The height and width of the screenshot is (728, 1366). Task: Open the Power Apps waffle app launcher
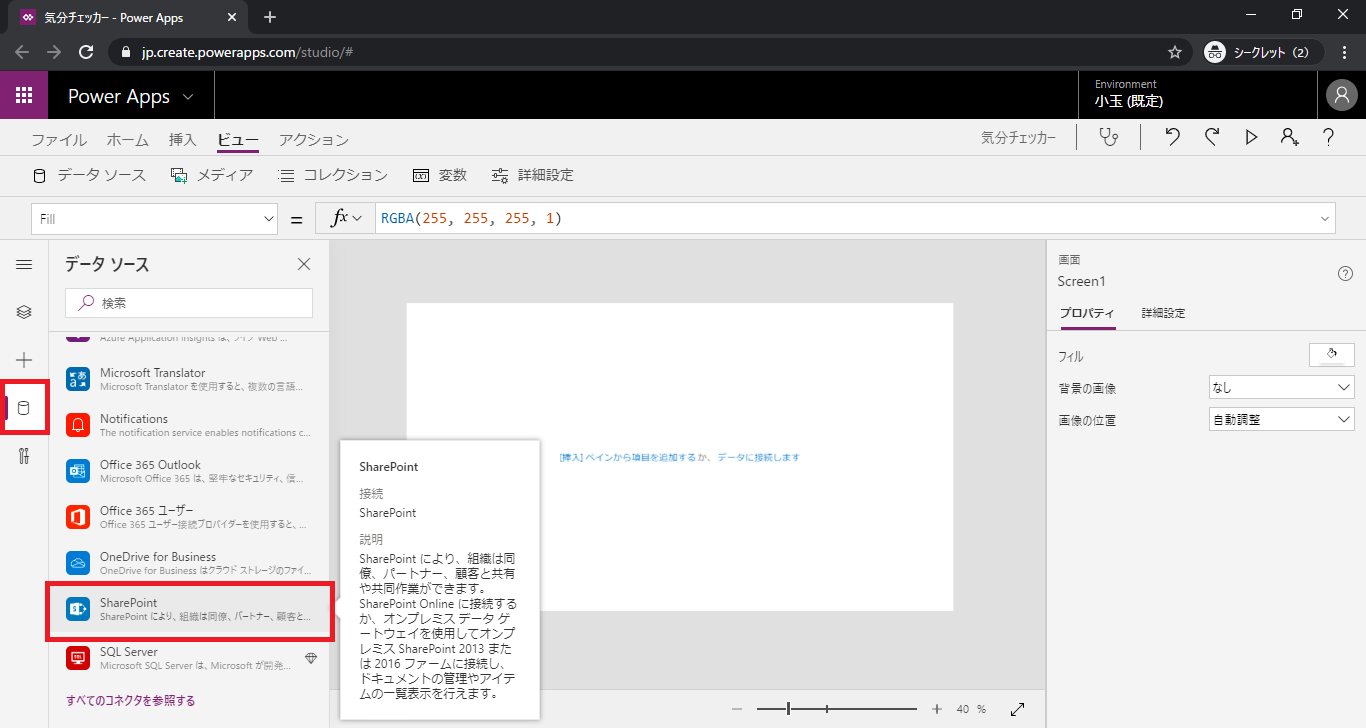click(24, 96)
